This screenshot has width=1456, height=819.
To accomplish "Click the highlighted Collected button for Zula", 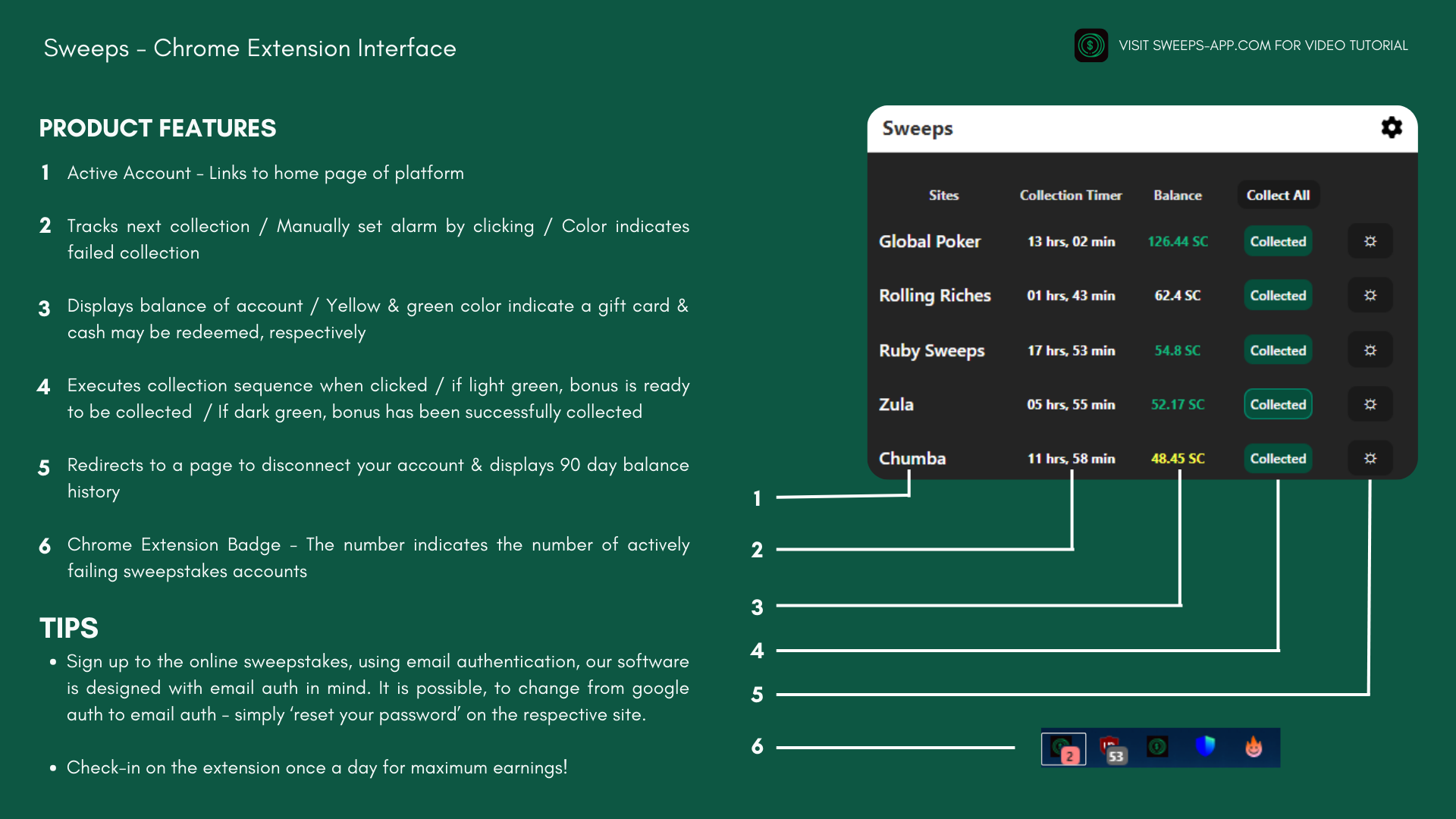I will tap(1278, 404).
